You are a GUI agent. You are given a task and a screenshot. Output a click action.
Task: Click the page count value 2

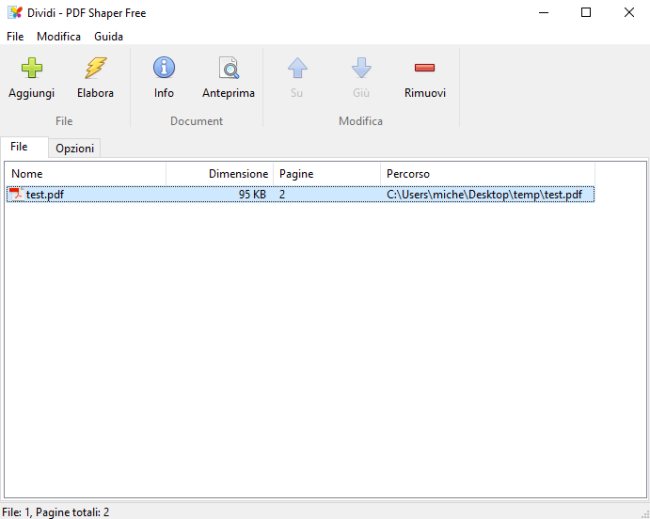pyautogui.click(x=282, y=194)
